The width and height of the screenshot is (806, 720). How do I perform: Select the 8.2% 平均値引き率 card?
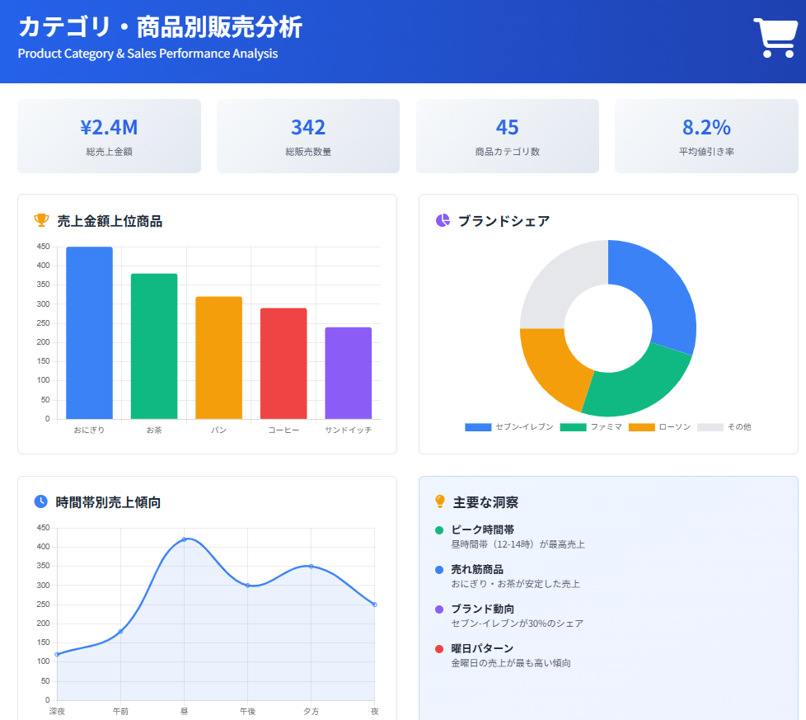(x=706, y=136)
